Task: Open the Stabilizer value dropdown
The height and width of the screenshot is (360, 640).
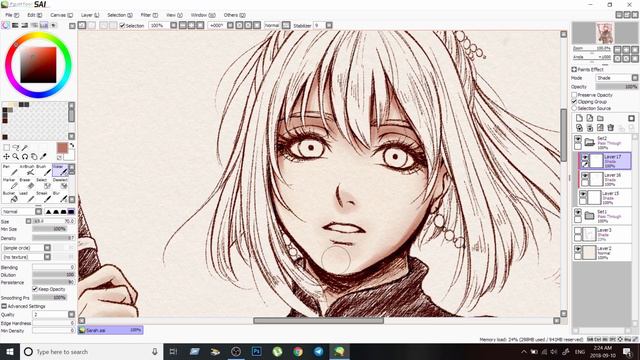Action: [329, 25]
